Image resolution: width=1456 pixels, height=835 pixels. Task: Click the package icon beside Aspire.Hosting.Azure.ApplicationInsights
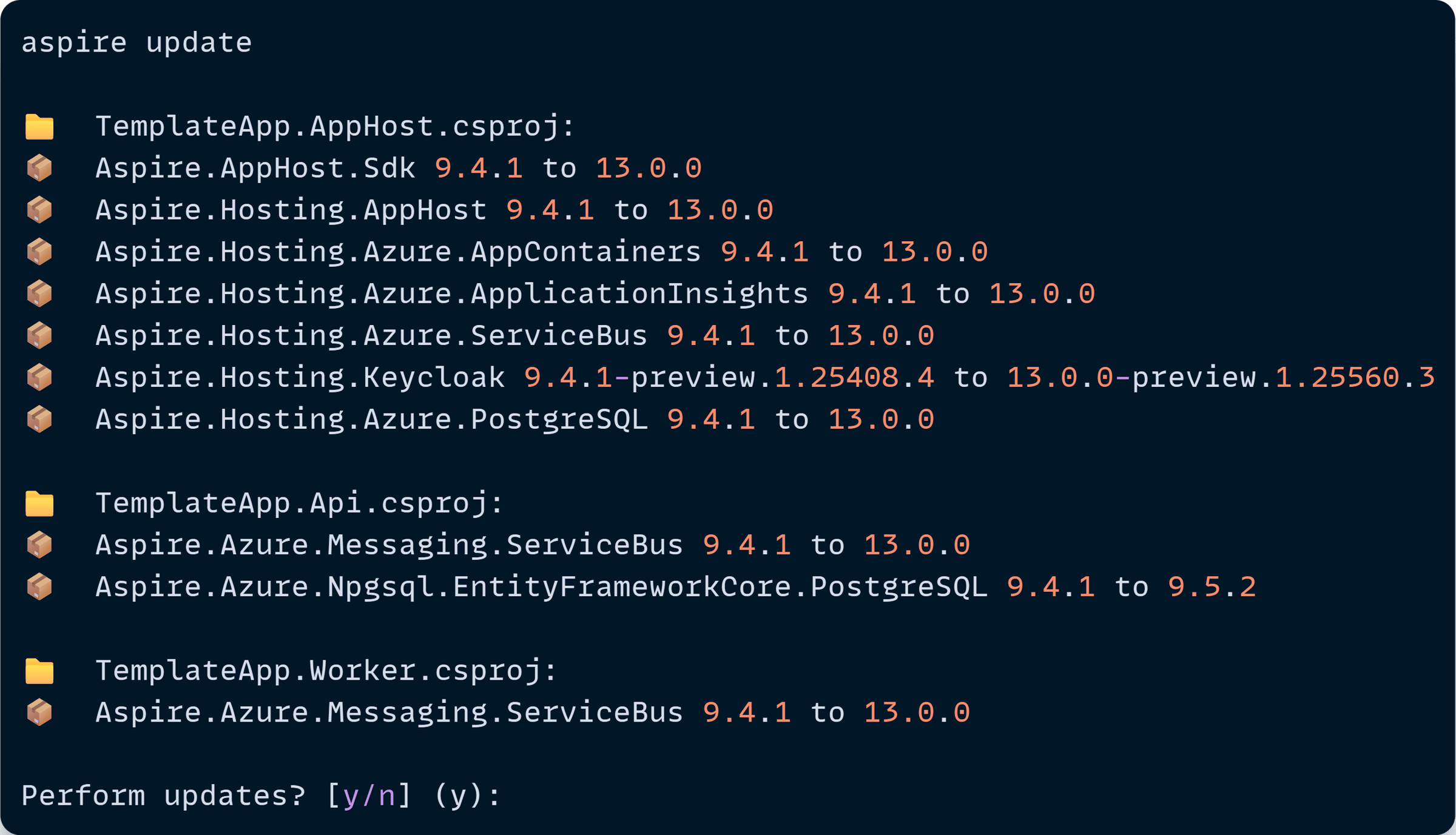pyautogui.click(x=39, y=293)
